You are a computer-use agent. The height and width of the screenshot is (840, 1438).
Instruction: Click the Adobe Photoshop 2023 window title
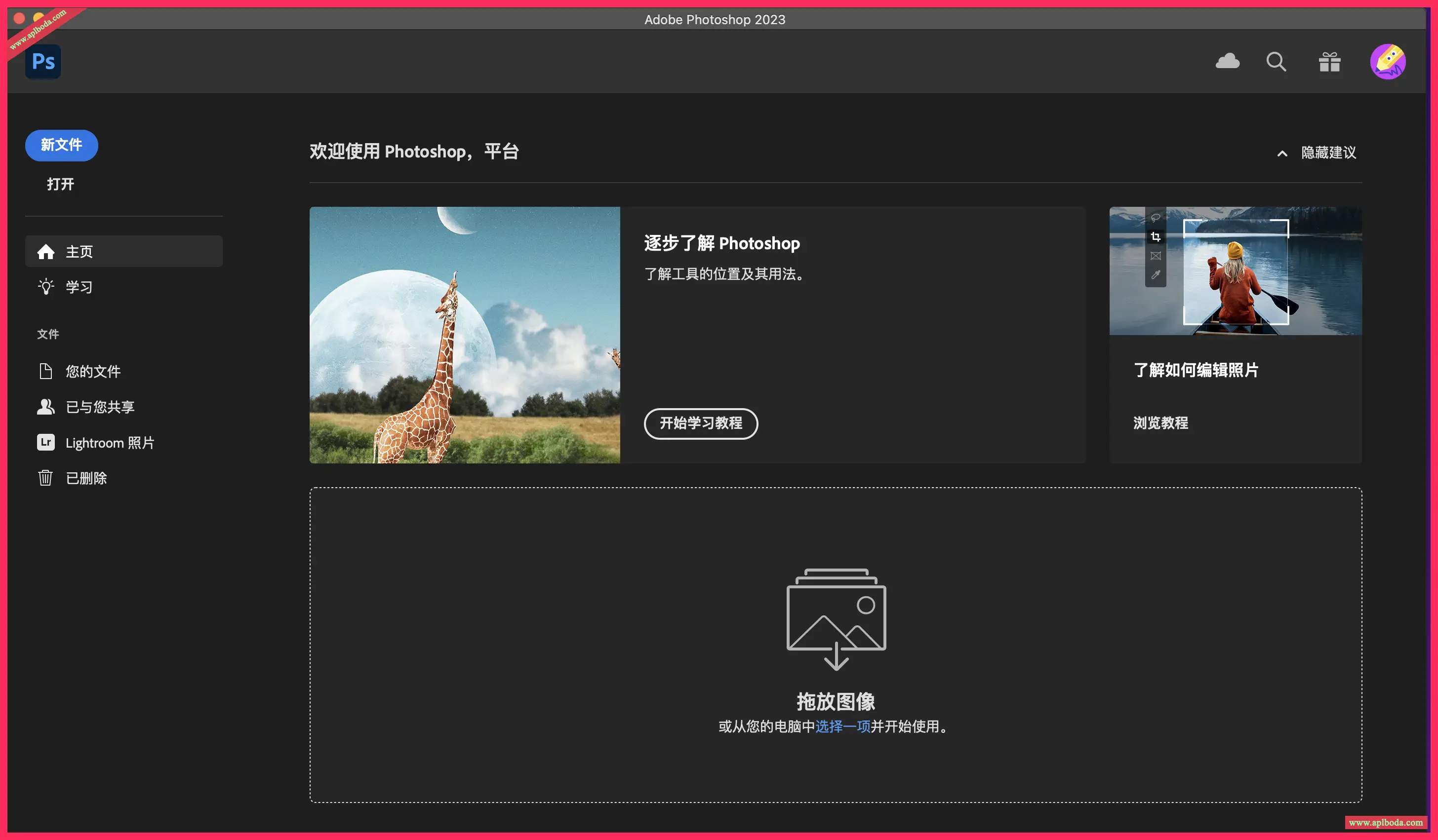click(x=715, y=19)
